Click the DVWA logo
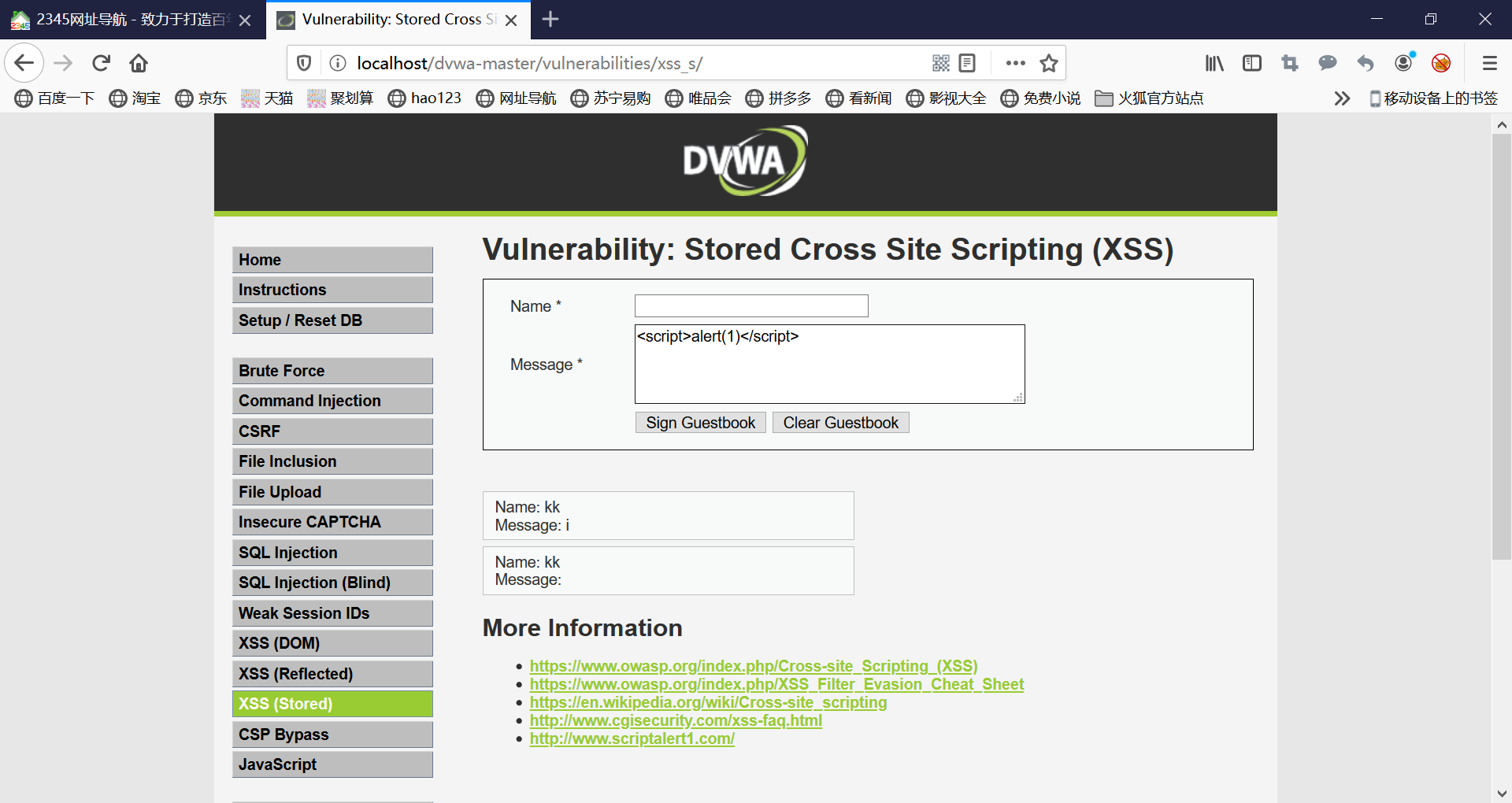 745,161
